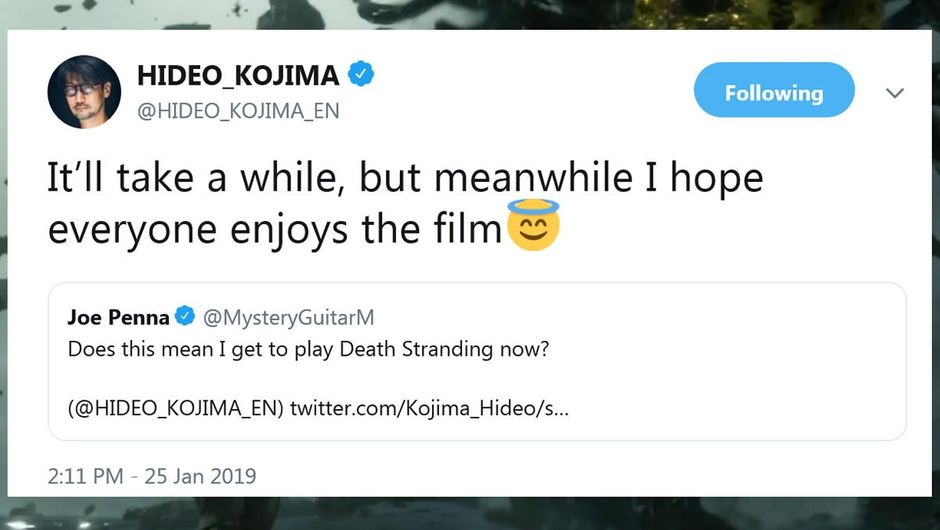Image resolution: width=940 pixels, height=530 pixels.
Task: Click Joe Penna's verified checkmark badge
Action: (185, 318)
